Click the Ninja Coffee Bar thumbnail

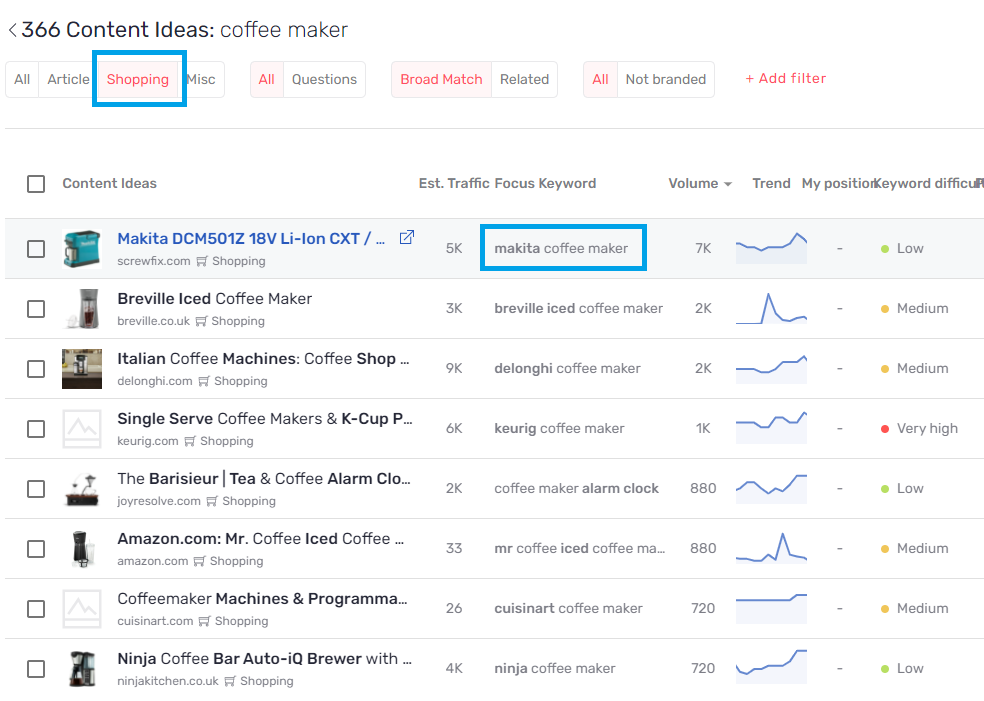82,668
